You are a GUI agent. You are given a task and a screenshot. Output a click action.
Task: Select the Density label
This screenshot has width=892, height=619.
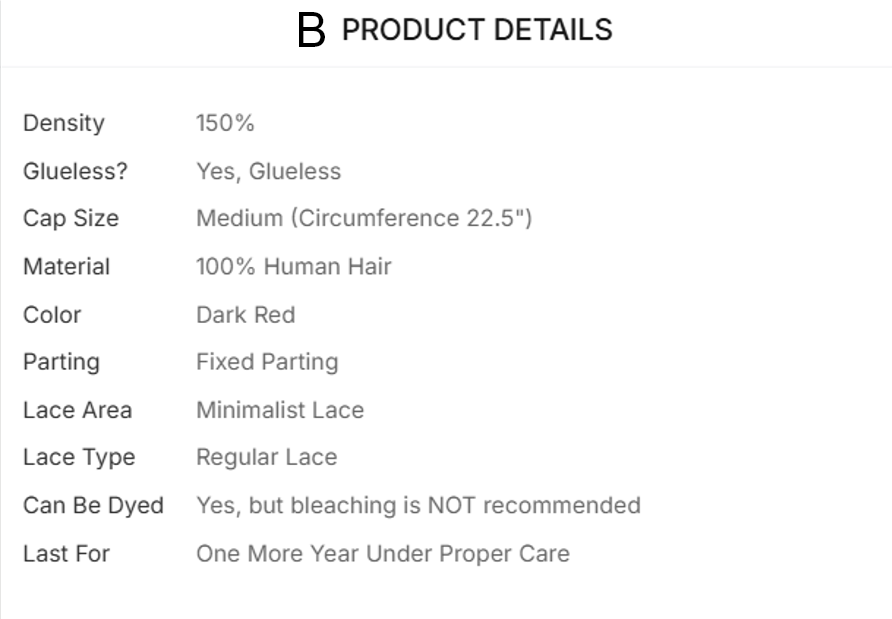pos(64,123)
